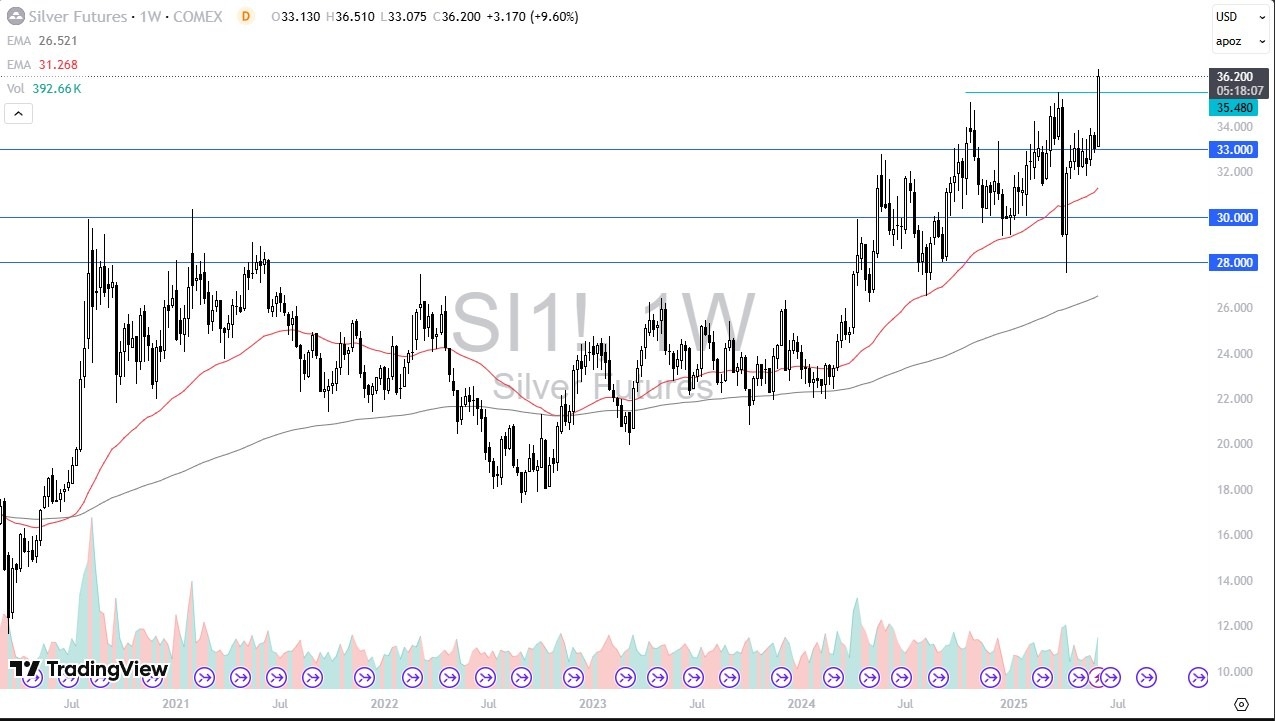Collapse the indicator legend with the chevron
1275x721 pixels.
[x=19, y=113]
